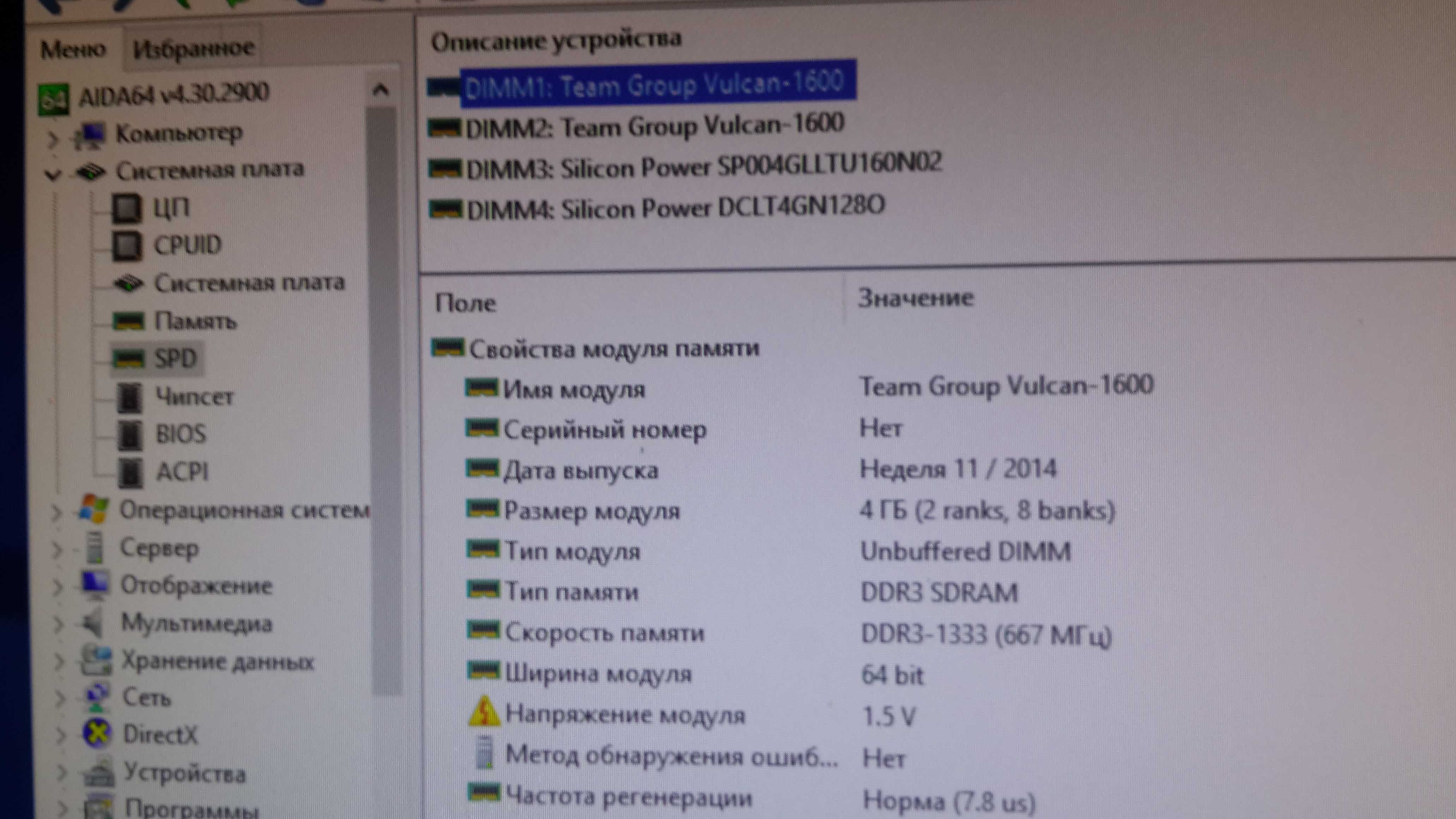The height and width of the screenshot is (819, 1456).
Task: Expand the Отображение tree node
Action: click(57, 587)
